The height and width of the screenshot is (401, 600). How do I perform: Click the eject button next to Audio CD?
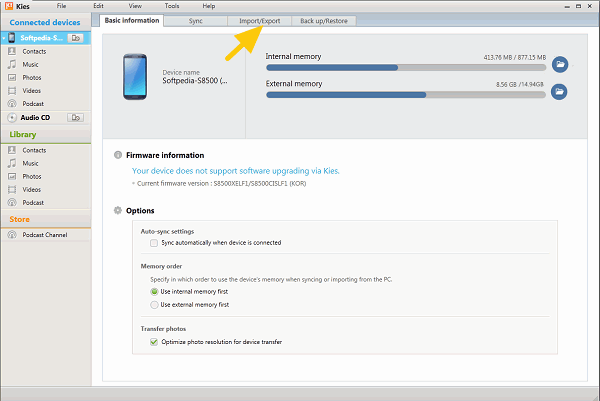coord(75,117)
